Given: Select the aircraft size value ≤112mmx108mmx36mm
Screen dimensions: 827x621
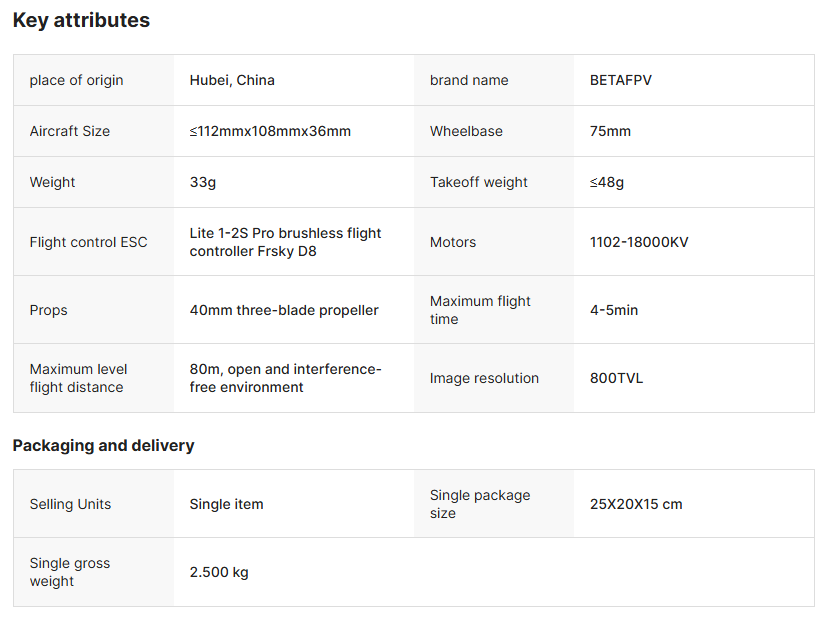Looking at the screenshot, I should [x=270, y=131].
